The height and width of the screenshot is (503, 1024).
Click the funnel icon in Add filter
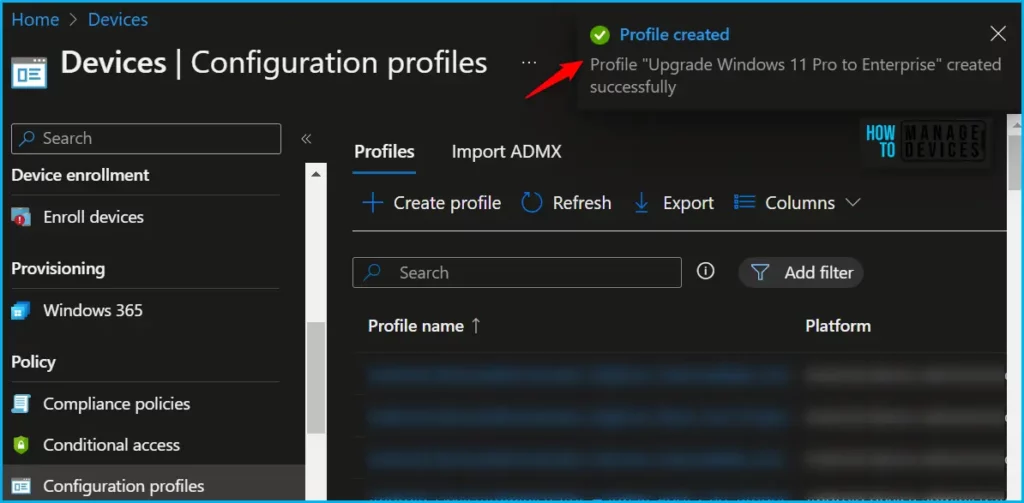pyautogui.click(x=760, y=272)
